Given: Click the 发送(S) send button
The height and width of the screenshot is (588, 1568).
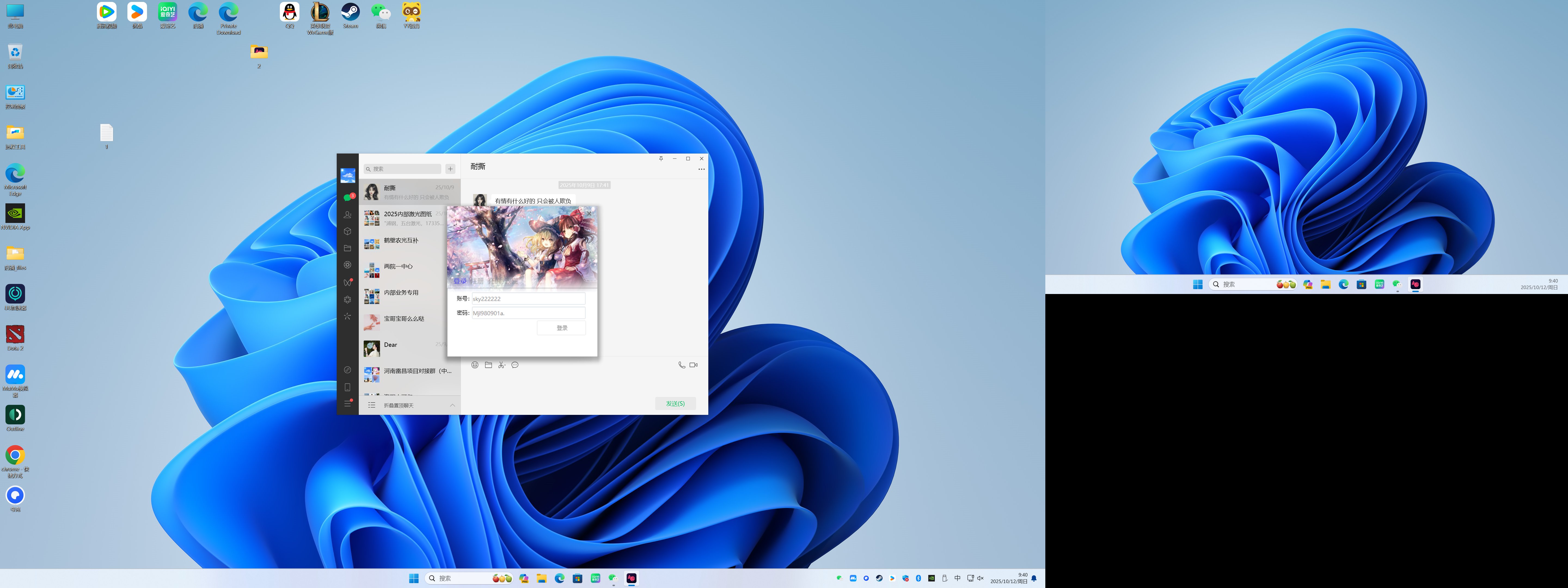Looking at the screenshot, I should pos(675,403).
